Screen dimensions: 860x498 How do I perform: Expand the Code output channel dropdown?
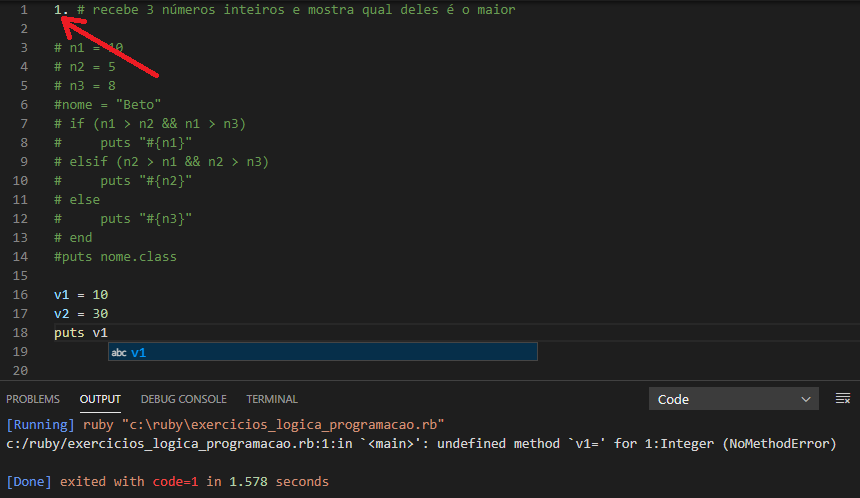coord(733,399)
